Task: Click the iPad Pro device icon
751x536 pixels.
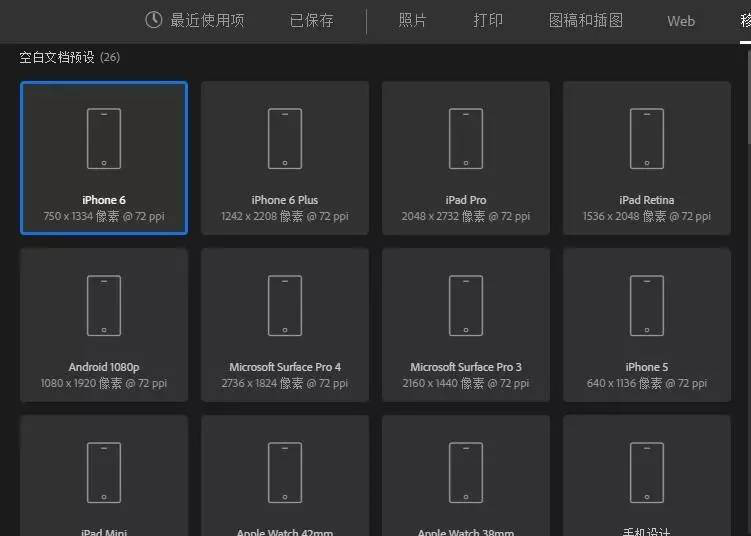Action: pyautogui.click(x=466, y=138)
